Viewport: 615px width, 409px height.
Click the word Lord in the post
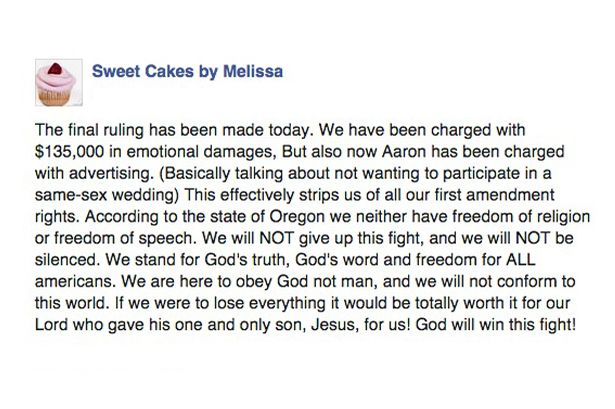pyautogui.click(x=51, y=325)
